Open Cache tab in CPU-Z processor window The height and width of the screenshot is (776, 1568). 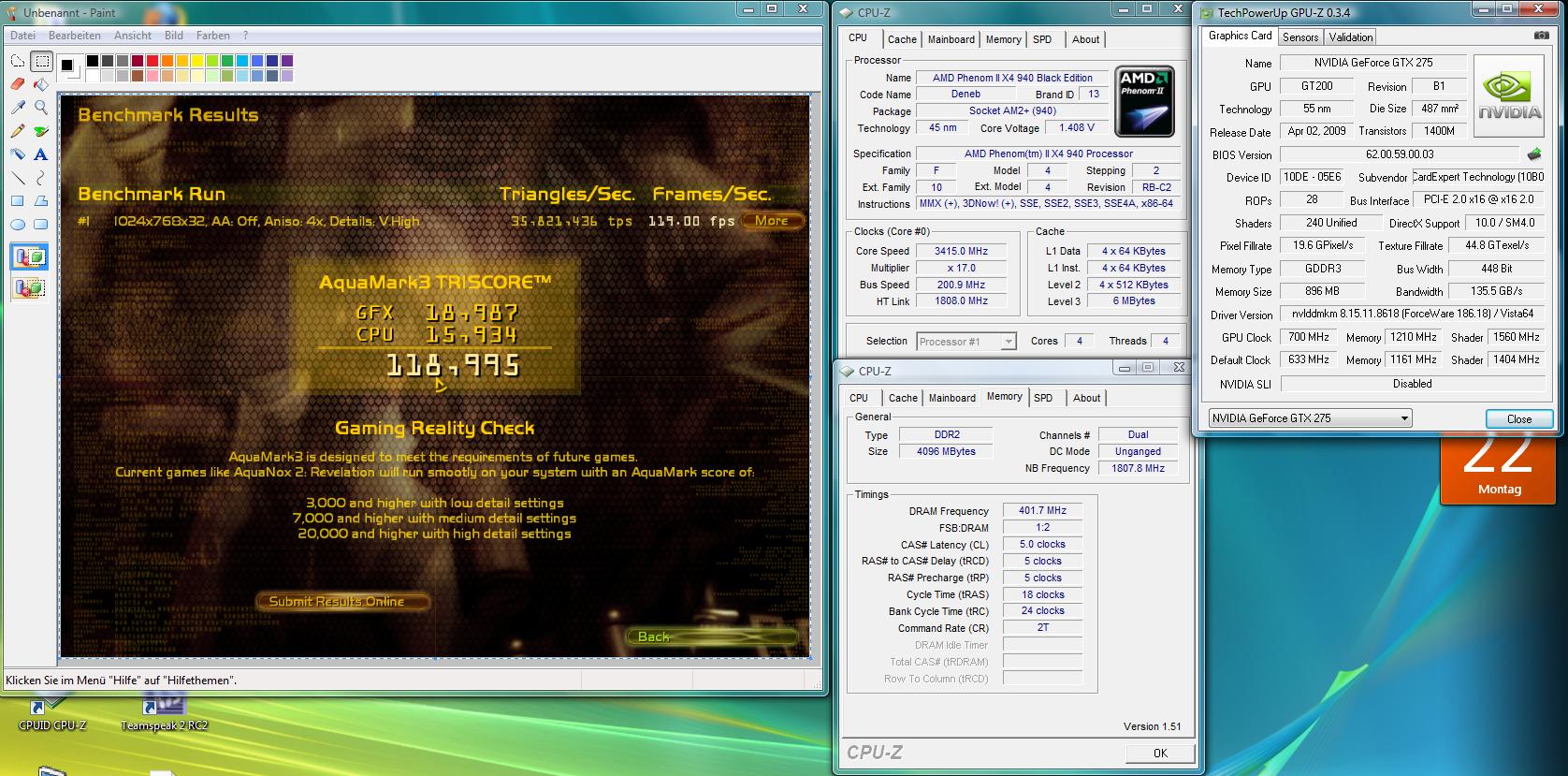(x=902, y=39)
